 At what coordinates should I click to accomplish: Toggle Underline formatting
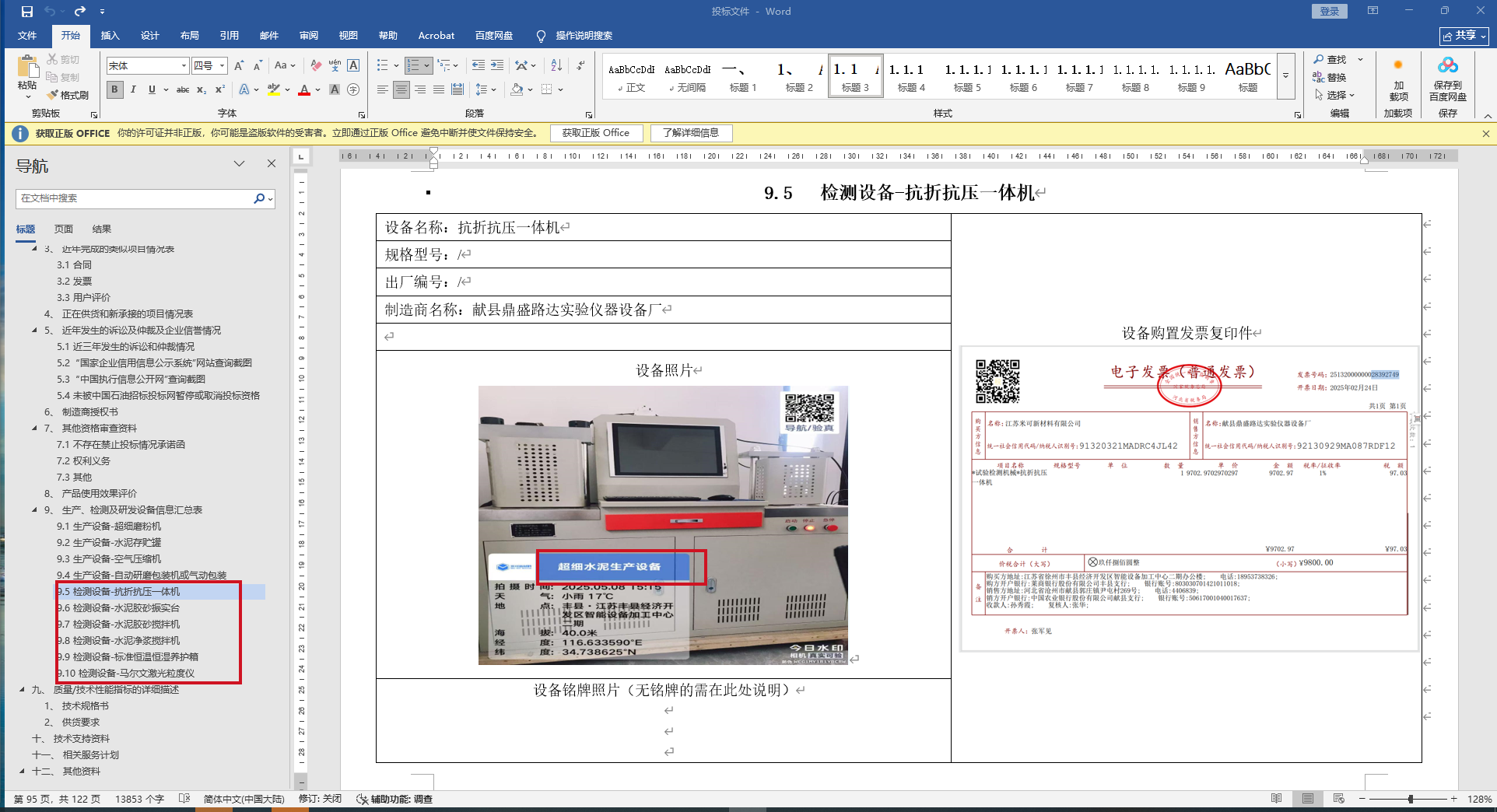click(x=152, y=89)
